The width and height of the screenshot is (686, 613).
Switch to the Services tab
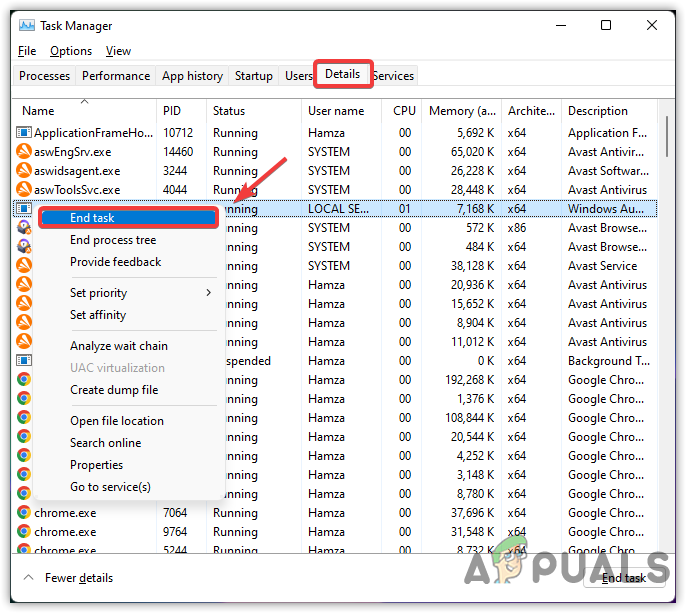[x=393, y=76]
